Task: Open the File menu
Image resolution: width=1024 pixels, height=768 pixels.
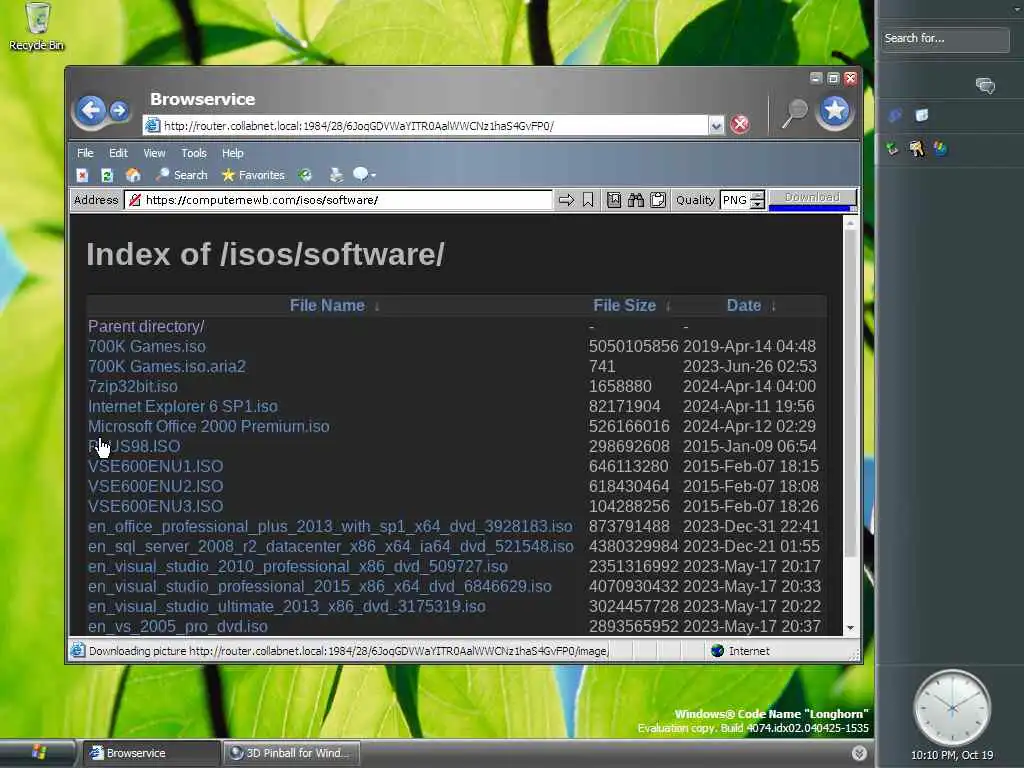Action: [85, 153]
